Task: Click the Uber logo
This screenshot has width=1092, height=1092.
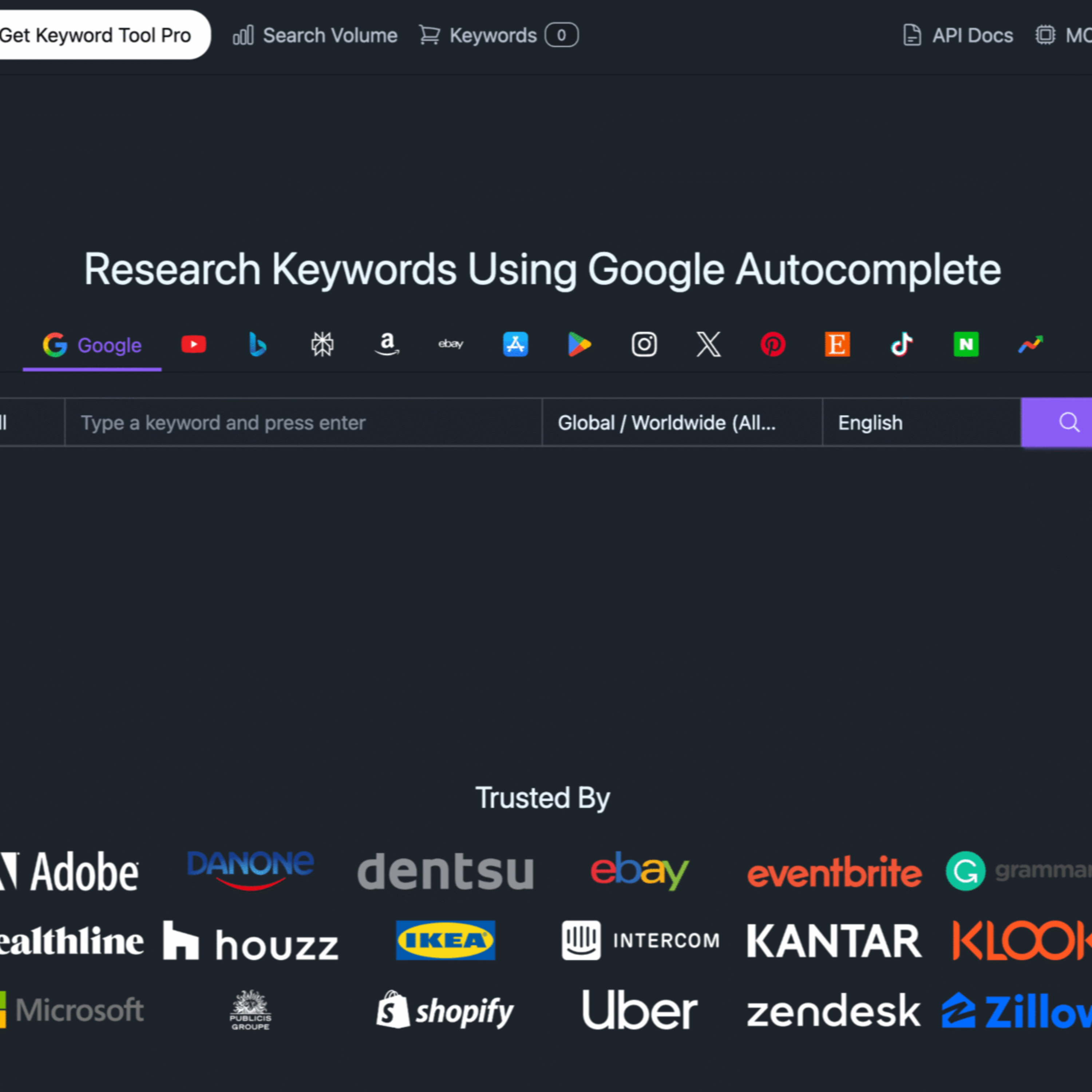Action: coord(640,1010)
